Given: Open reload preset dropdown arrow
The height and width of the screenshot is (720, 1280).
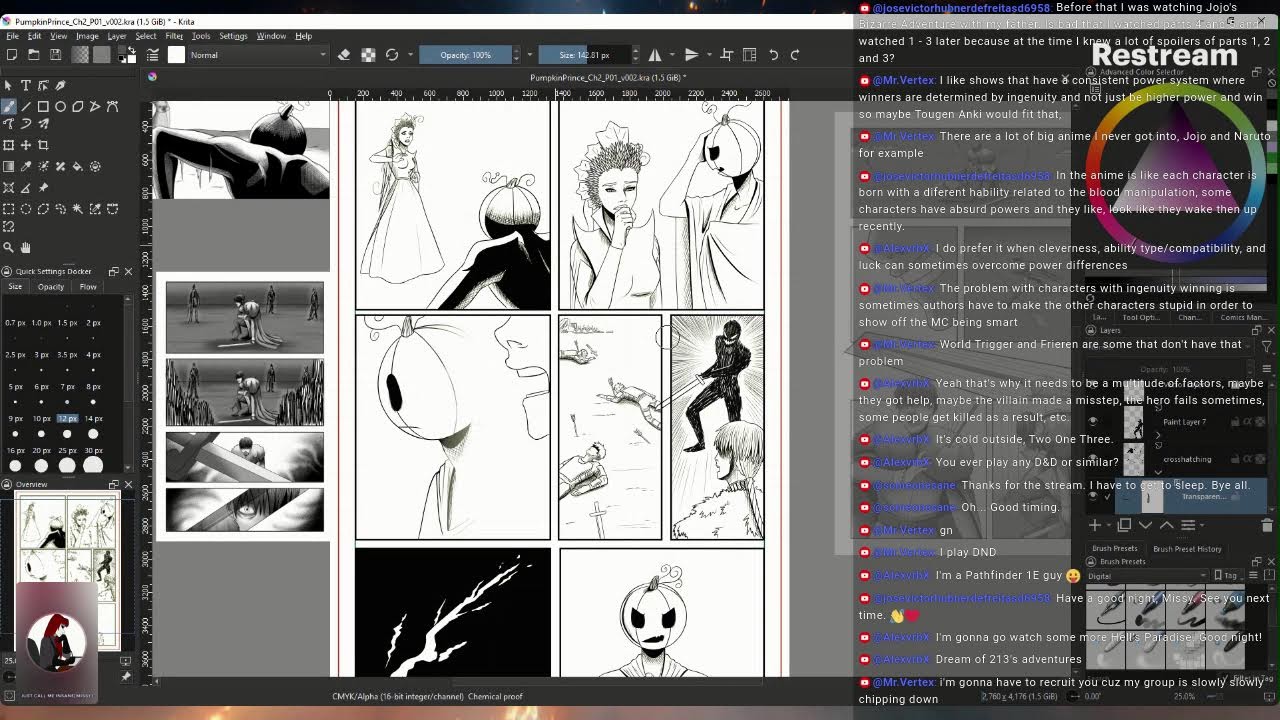Looking at the screenshot, I should pyautogui.click(x=408, y=55).
